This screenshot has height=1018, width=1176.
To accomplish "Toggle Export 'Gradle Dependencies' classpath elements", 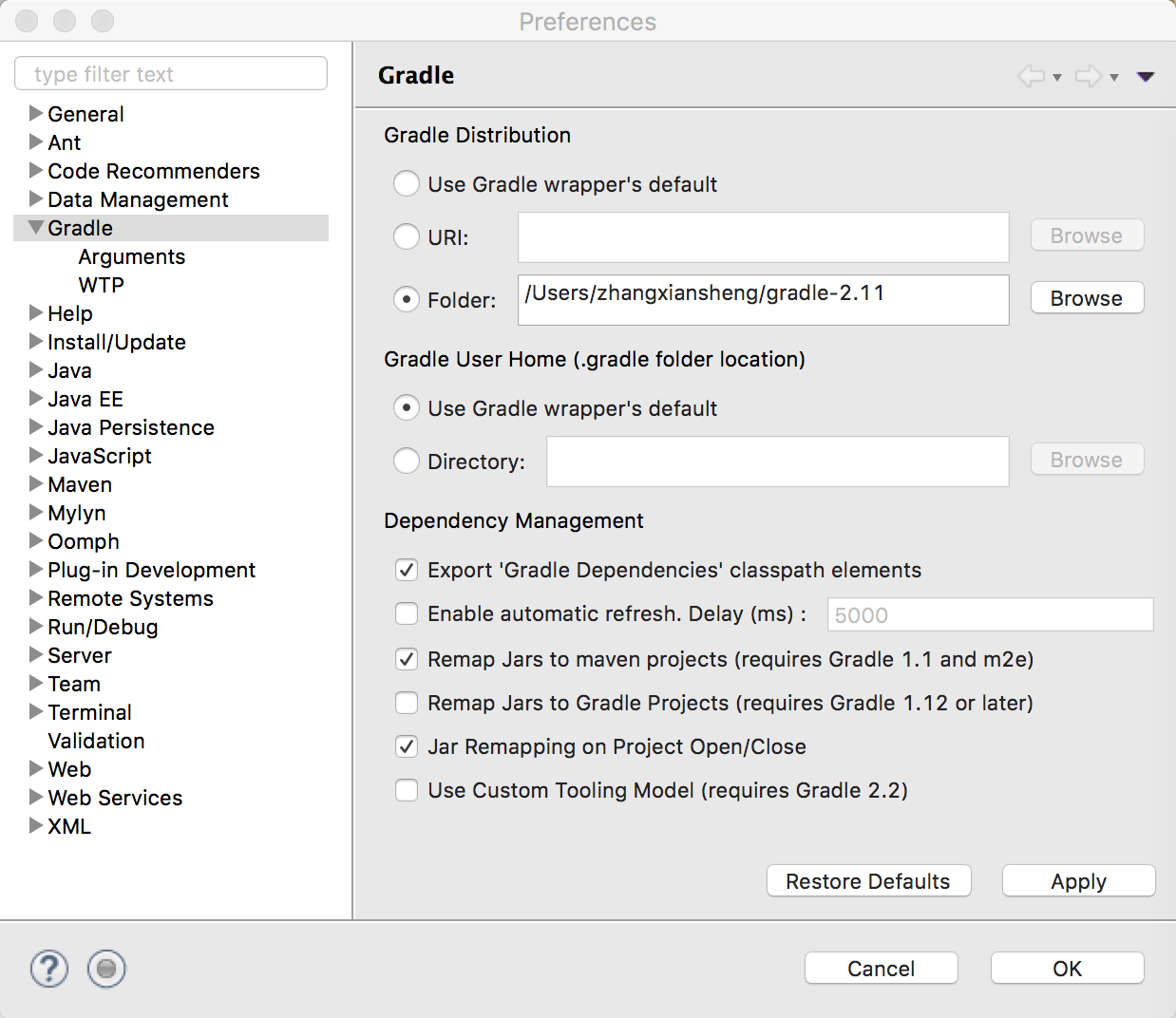I will [407, 570].
